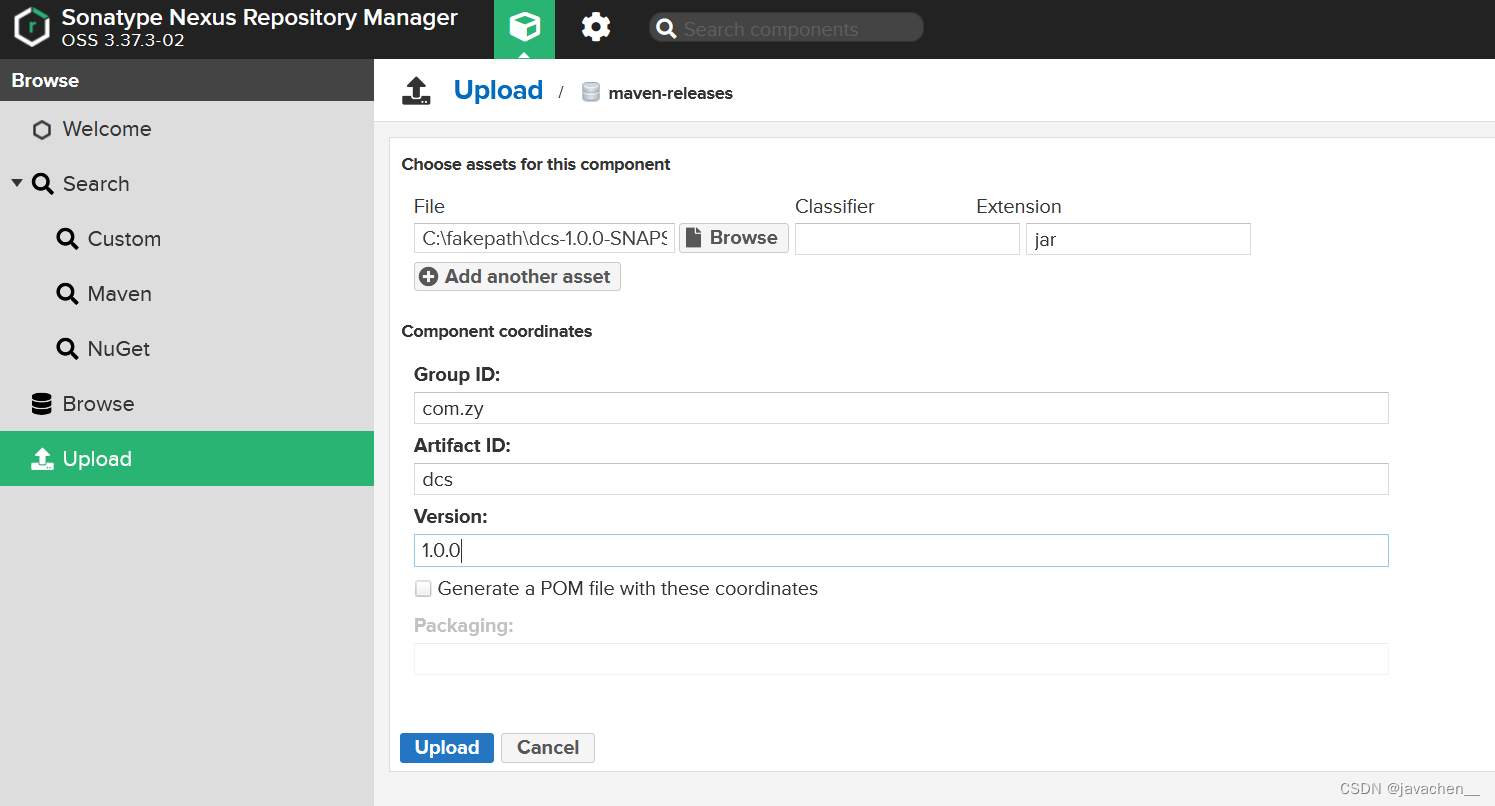1495x806 pixels.
Task: Focus the Classifier field
Action: tap(907, 239)
